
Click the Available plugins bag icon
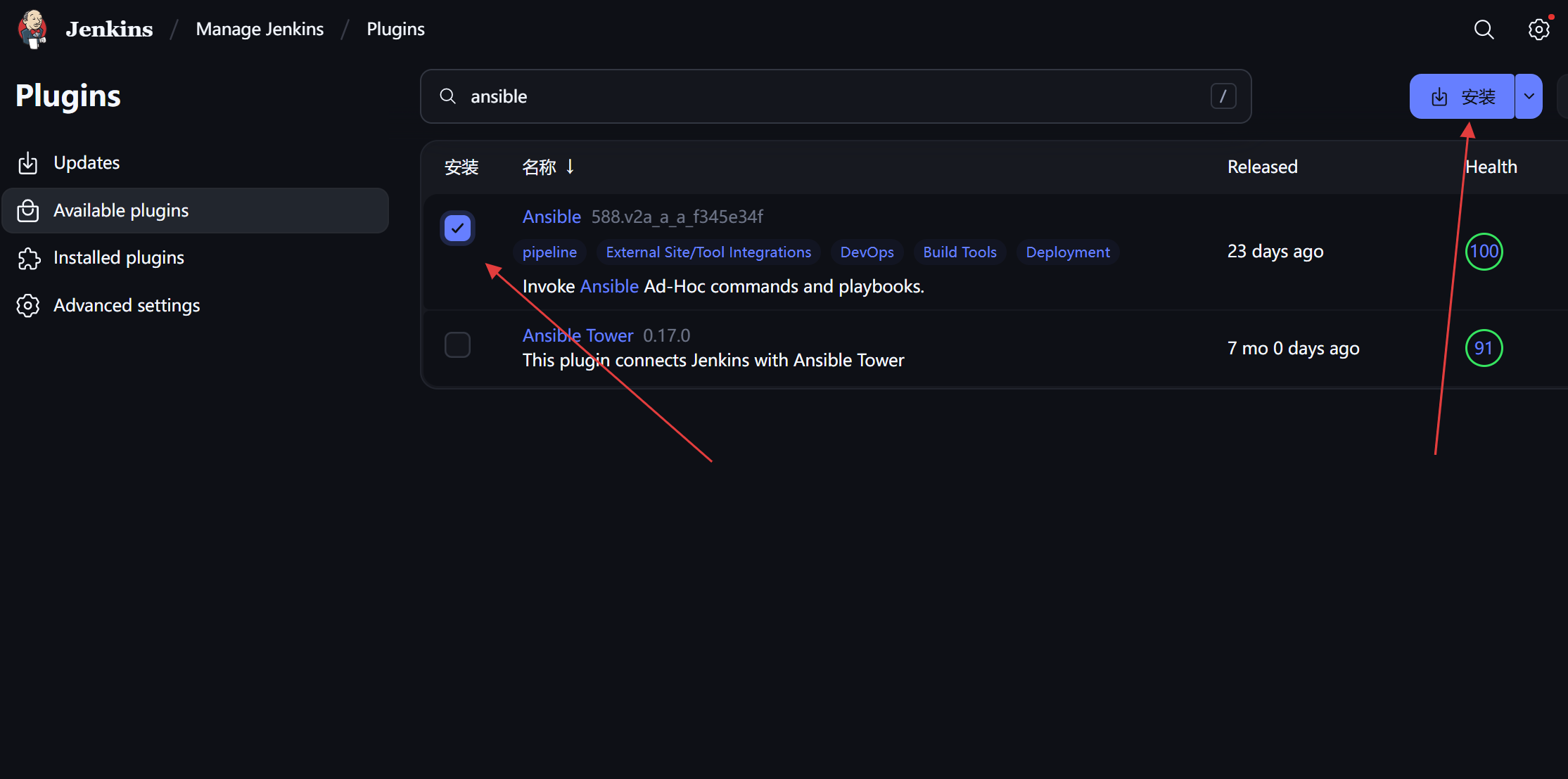28,211
